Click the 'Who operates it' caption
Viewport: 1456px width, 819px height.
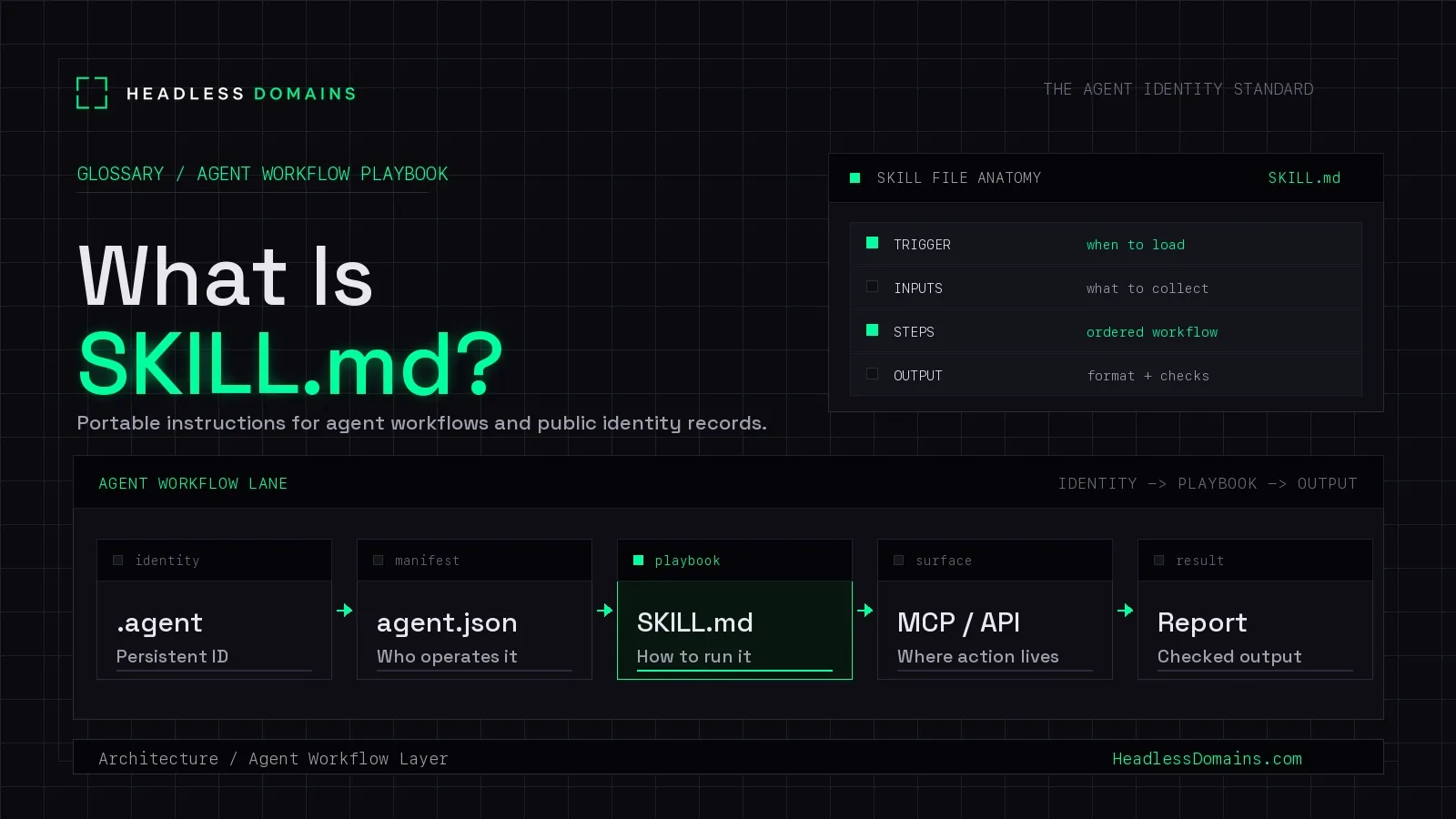coord(447,657)
